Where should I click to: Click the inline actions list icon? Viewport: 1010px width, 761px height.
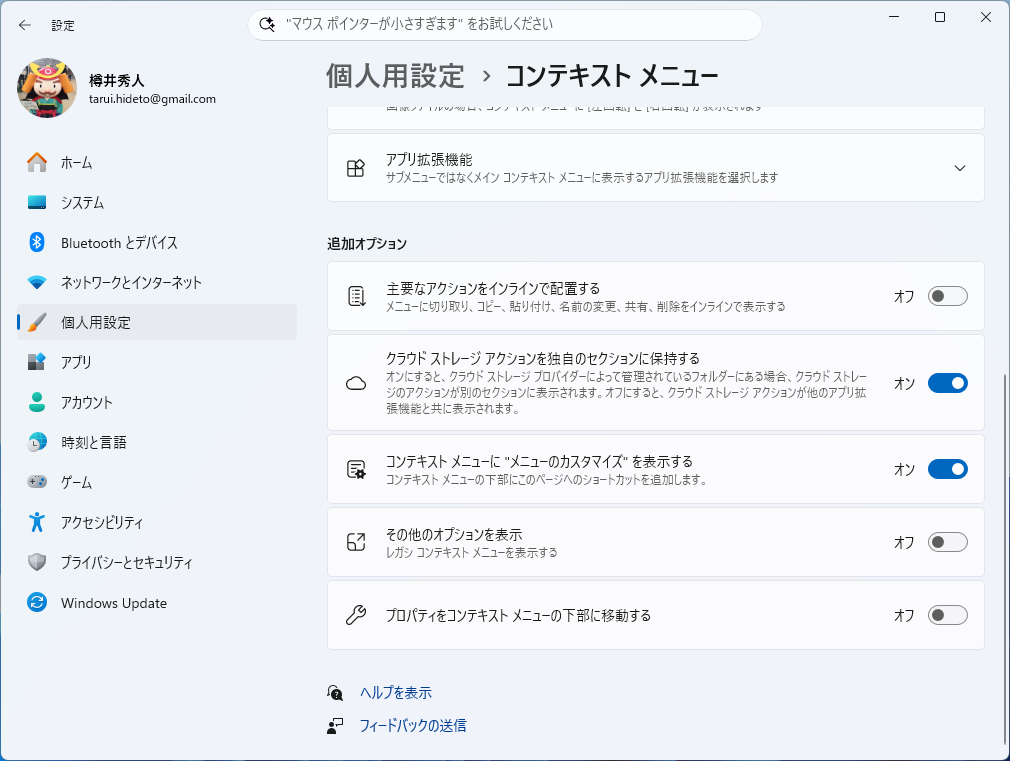pos(356,296)
